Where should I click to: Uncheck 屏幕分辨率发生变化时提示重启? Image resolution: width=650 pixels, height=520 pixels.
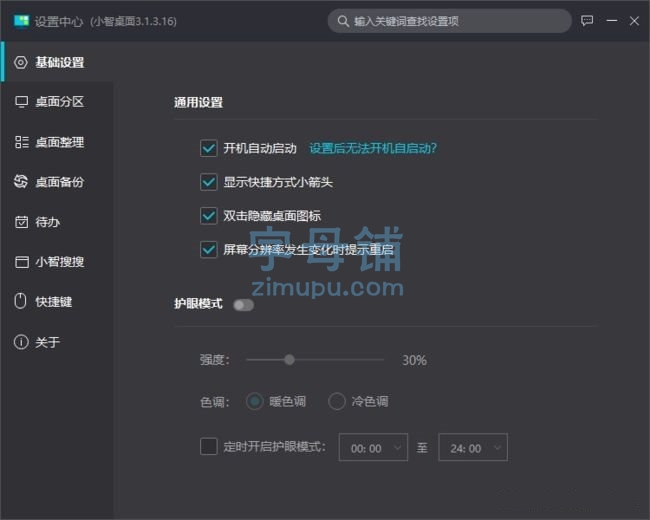tap(209, 250)
